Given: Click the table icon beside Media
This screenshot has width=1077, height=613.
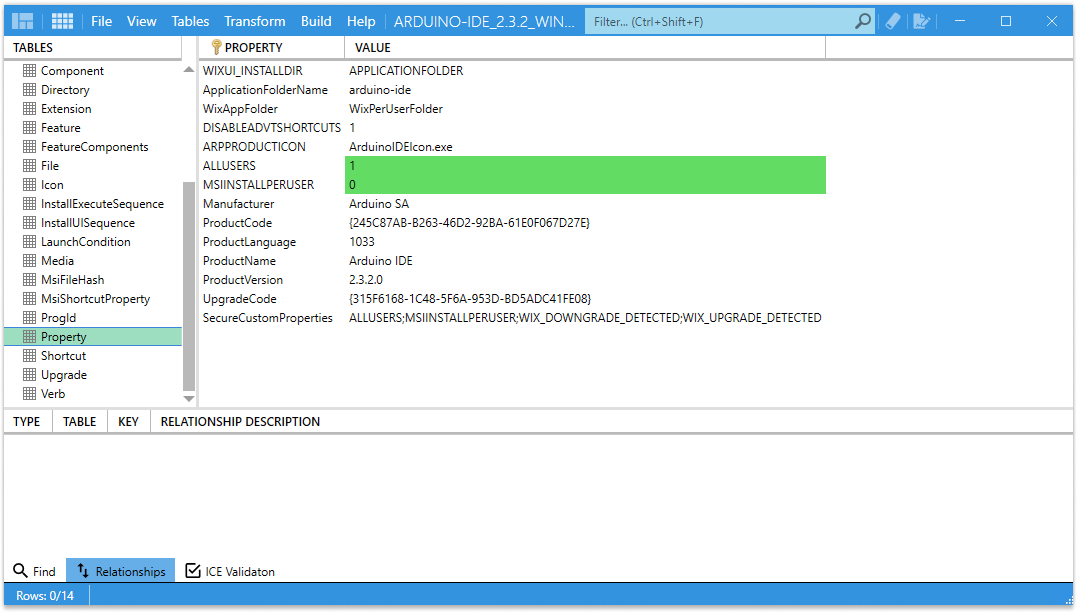Looking at the screenshot, I should [30, 260].
